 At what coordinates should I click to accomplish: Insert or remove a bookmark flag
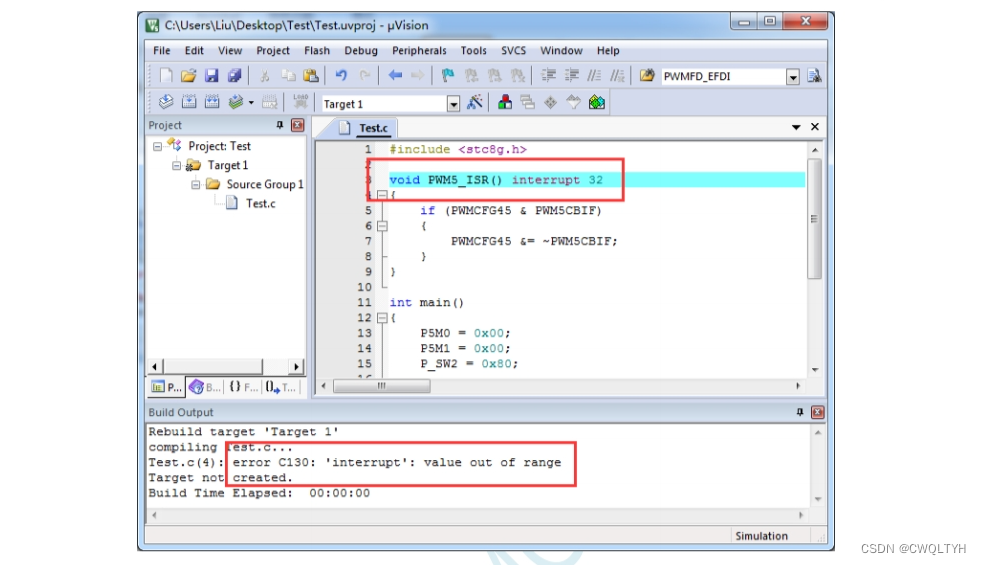pos(448,76)
